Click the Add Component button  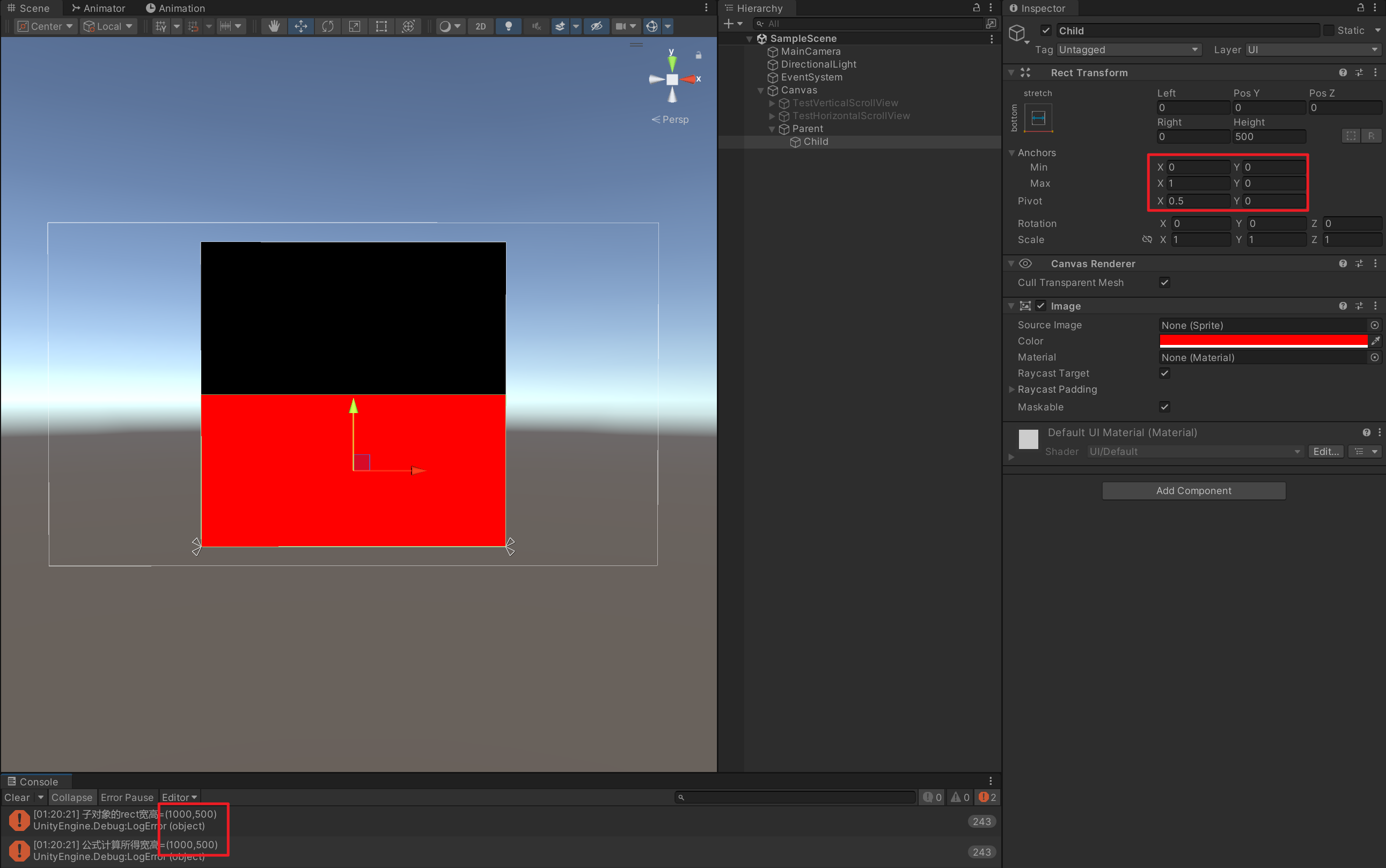click(x=1193, y=491)
